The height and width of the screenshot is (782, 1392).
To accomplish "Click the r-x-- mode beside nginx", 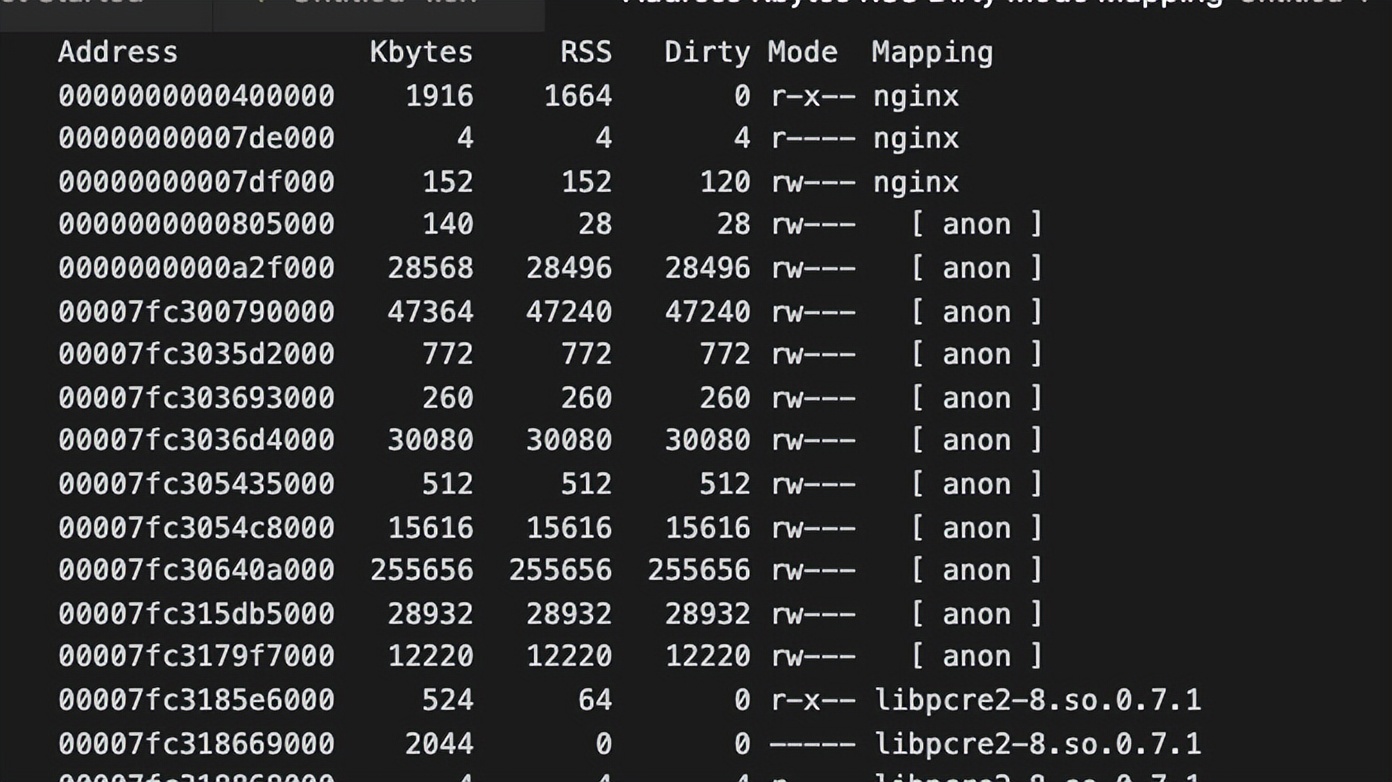I will (x=813, y=96).
